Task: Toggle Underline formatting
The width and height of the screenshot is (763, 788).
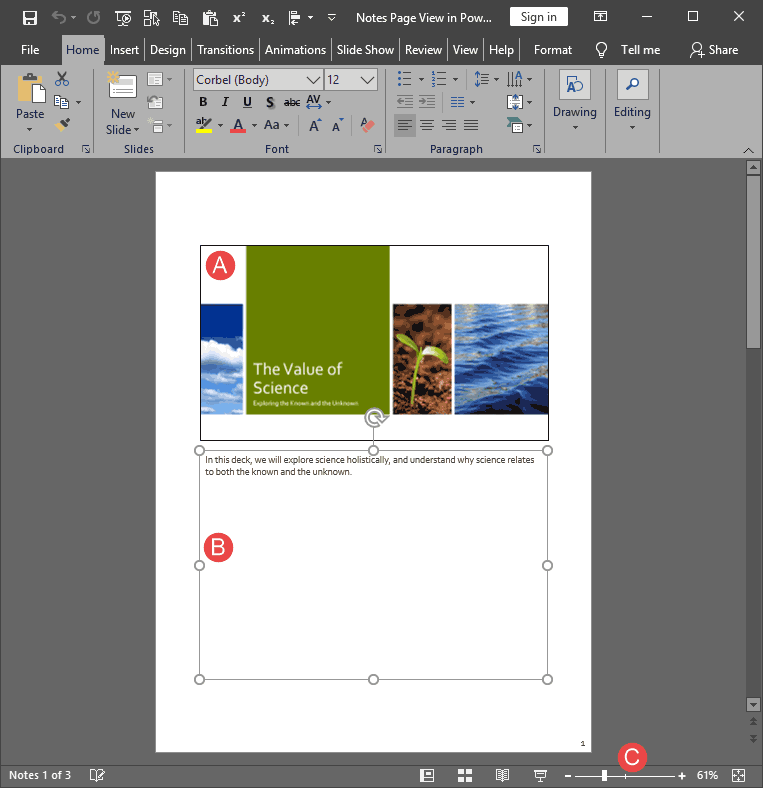Action: tap(247, 102)
